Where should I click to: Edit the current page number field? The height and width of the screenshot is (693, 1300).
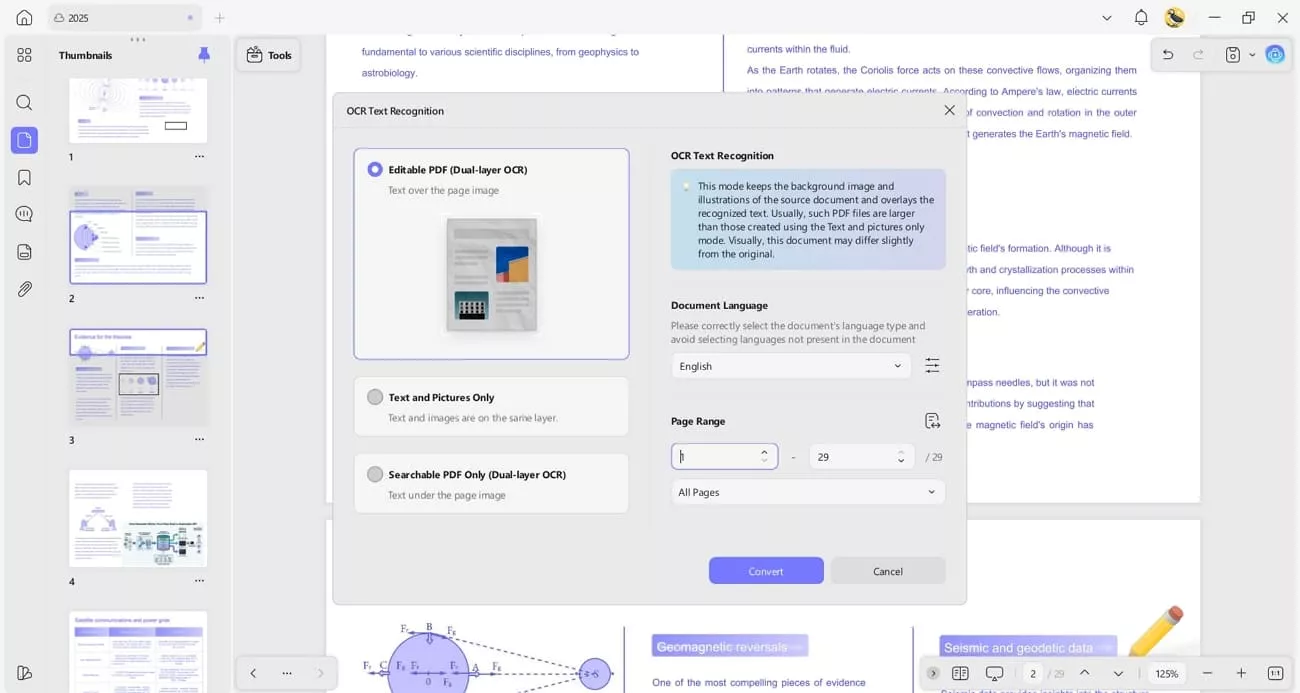coord(1033,673)
